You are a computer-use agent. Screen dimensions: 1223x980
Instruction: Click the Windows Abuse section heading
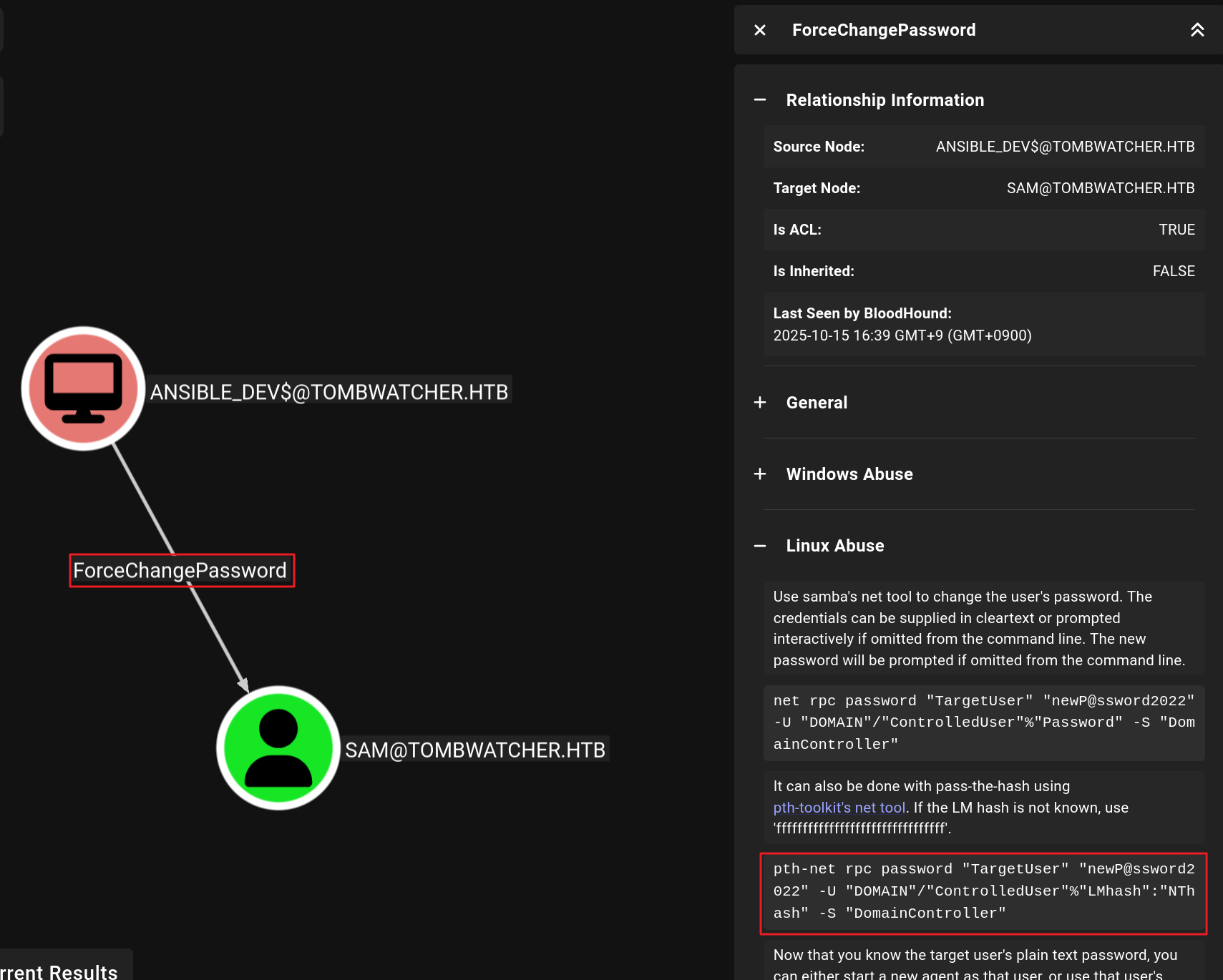coord(849,474)
